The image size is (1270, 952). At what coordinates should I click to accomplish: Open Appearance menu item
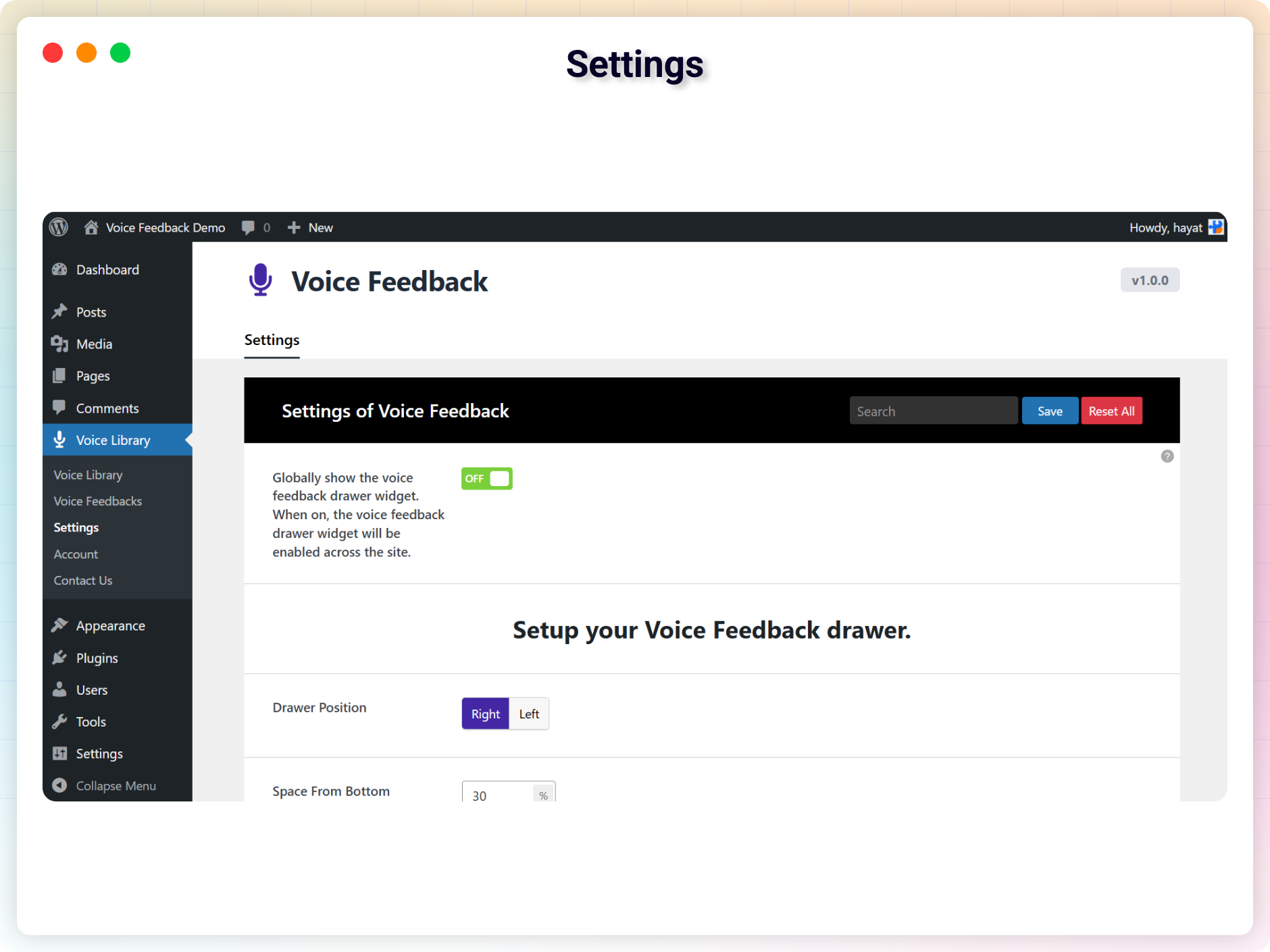point(111,626)
